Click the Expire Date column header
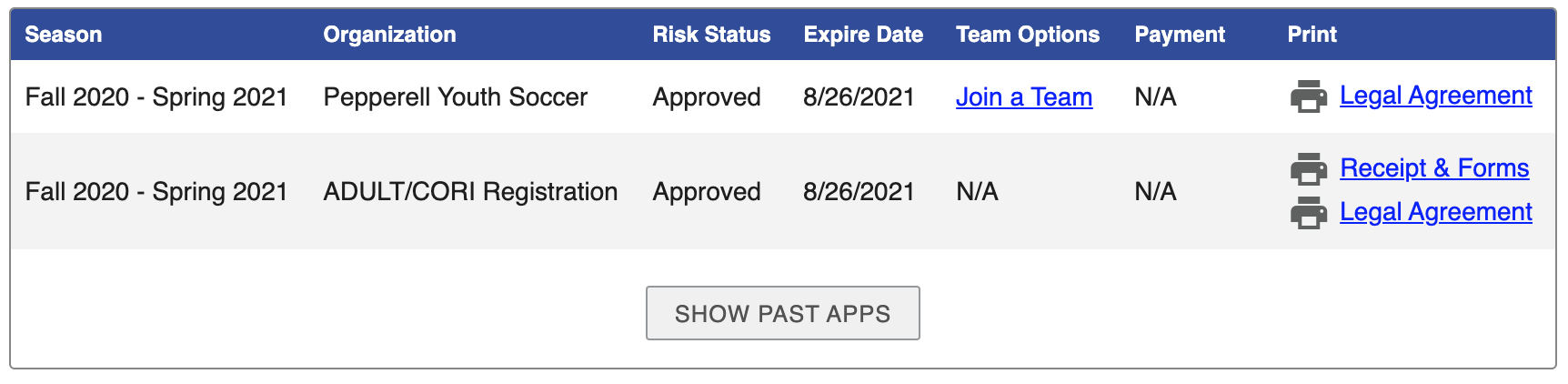This screenshot has height=384, width=1568. point(862,35)
